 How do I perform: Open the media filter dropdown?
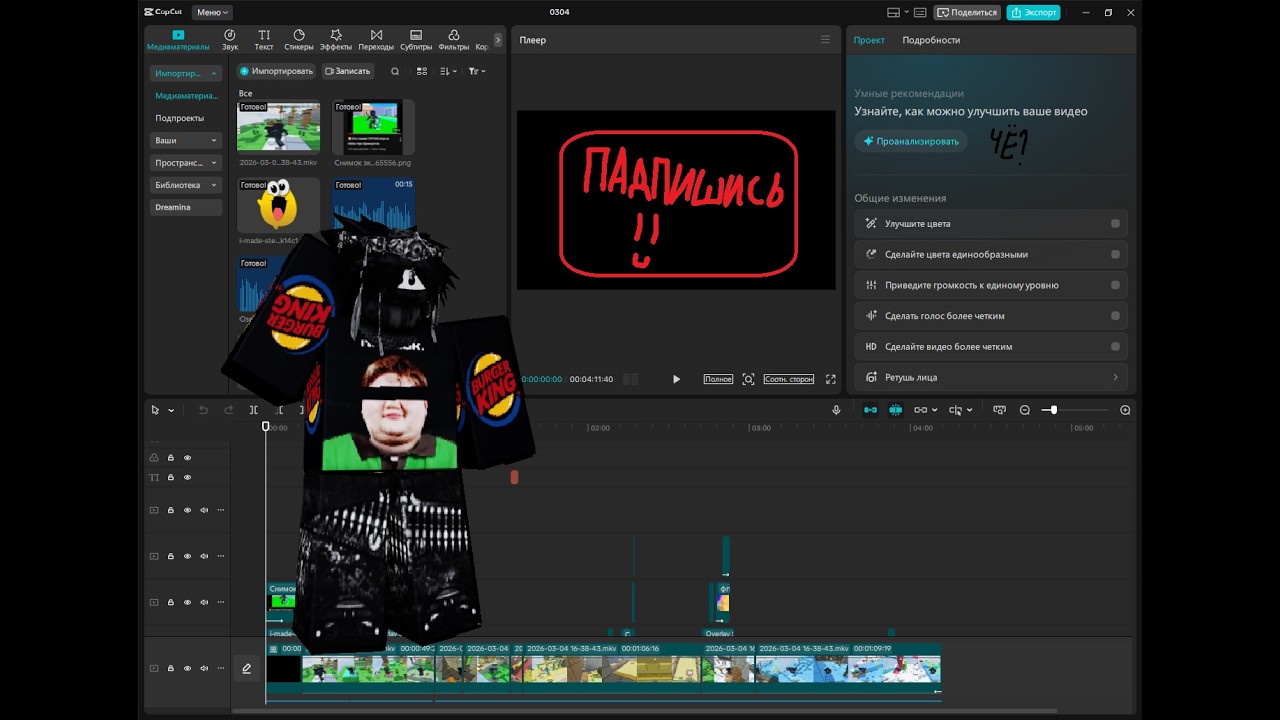coord(477,71)
